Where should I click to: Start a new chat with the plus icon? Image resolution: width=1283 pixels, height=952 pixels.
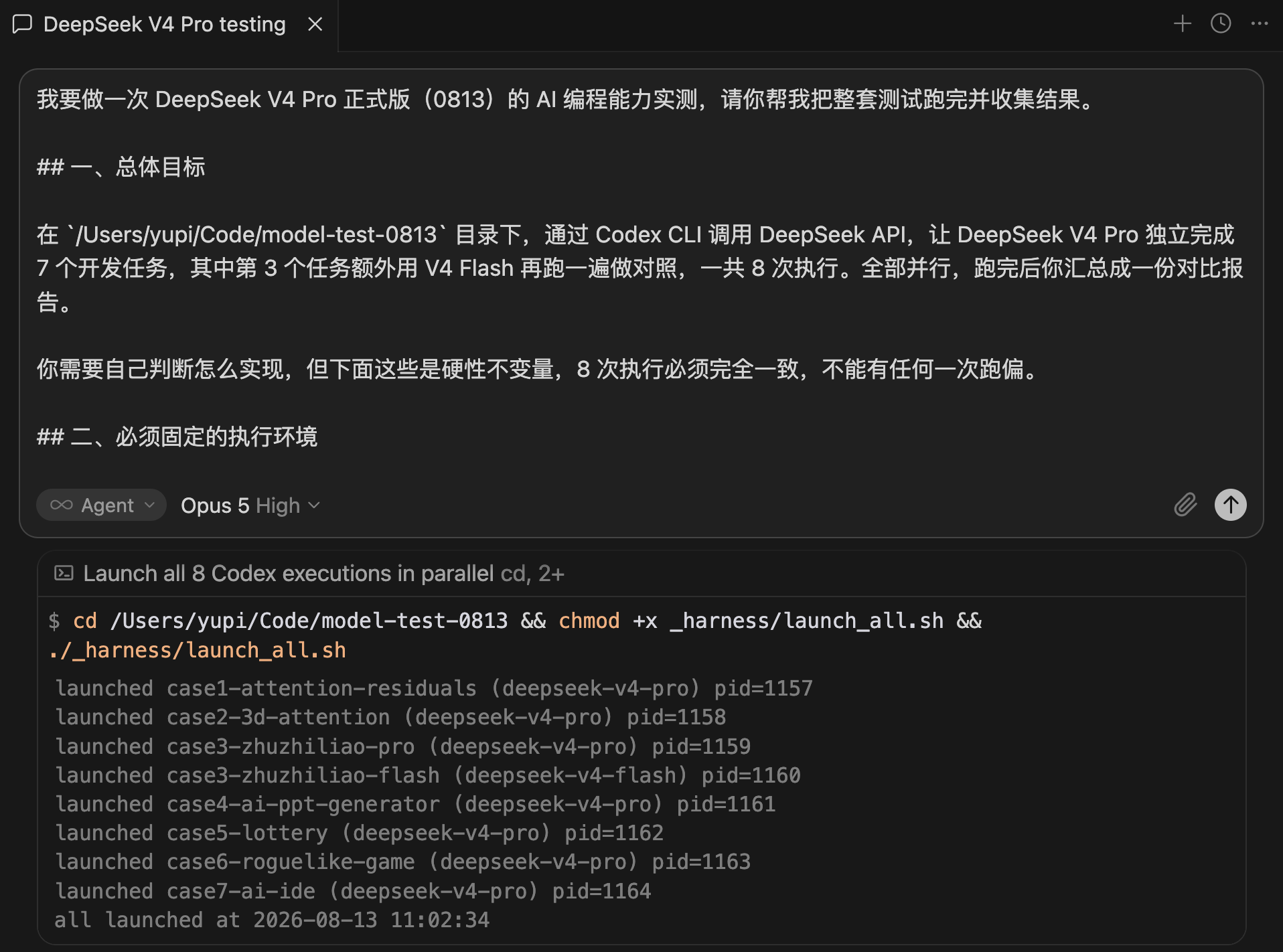[x=1183, y=24]
